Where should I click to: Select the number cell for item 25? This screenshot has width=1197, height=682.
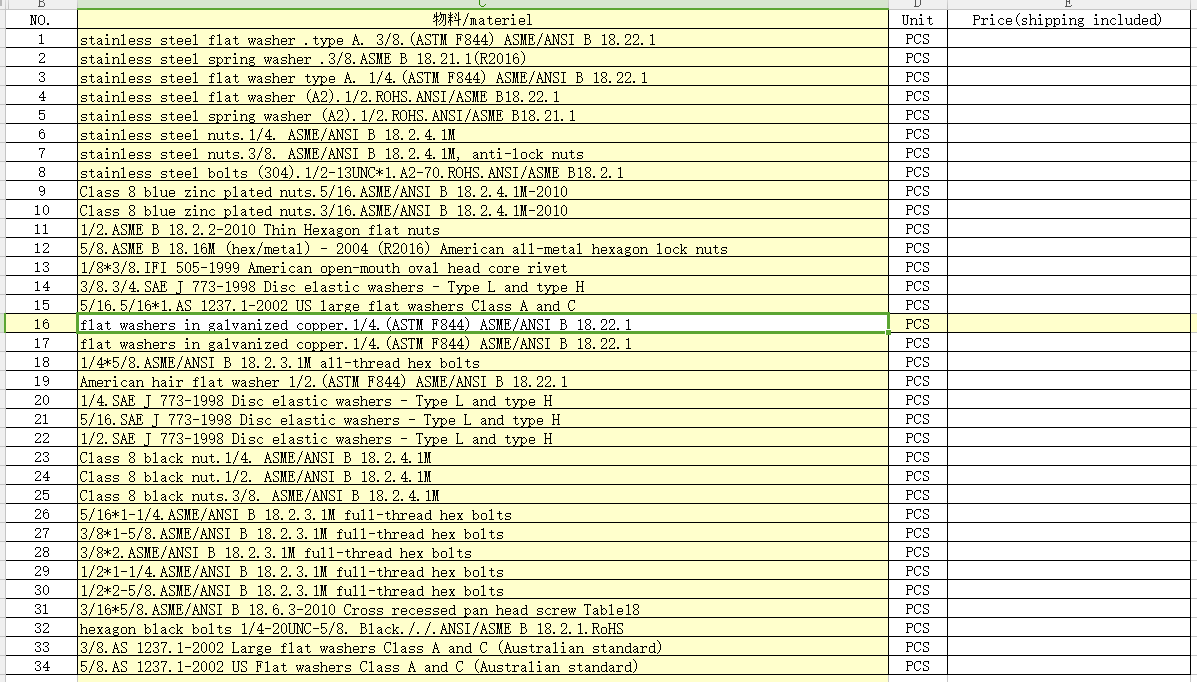[41, 496]
